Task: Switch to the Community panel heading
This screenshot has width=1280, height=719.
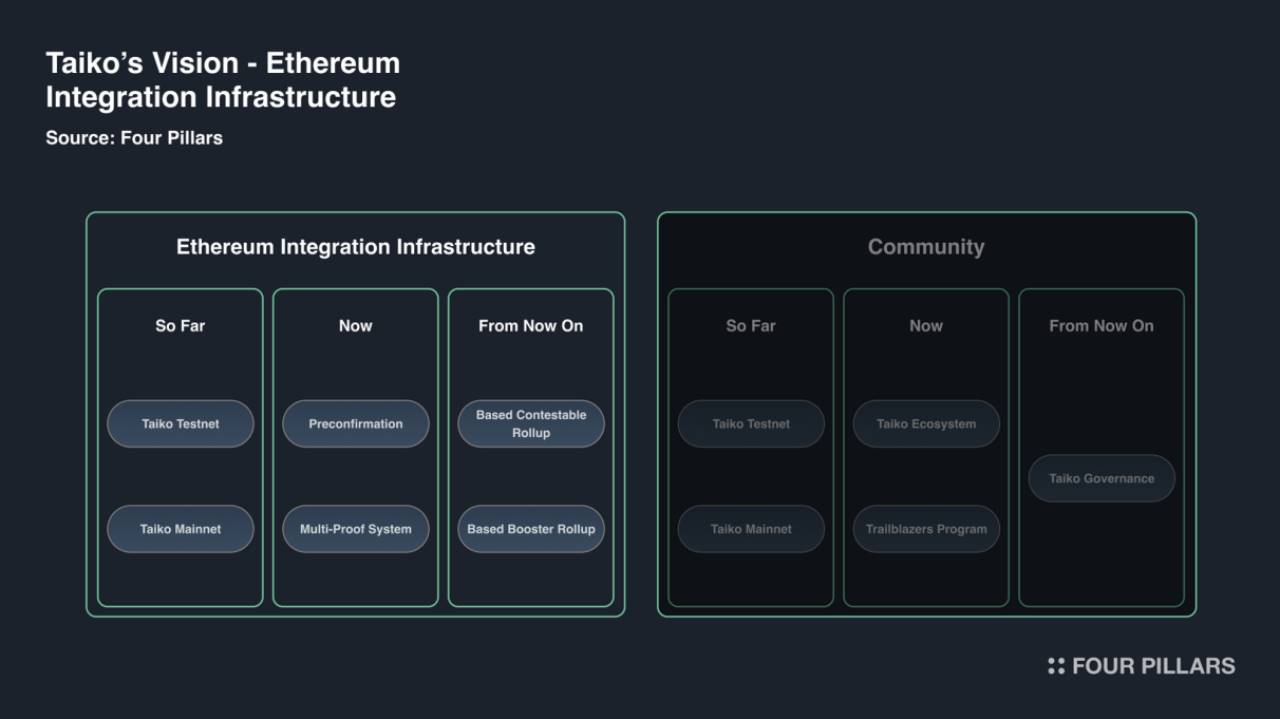Action: (x=926, y=247)
